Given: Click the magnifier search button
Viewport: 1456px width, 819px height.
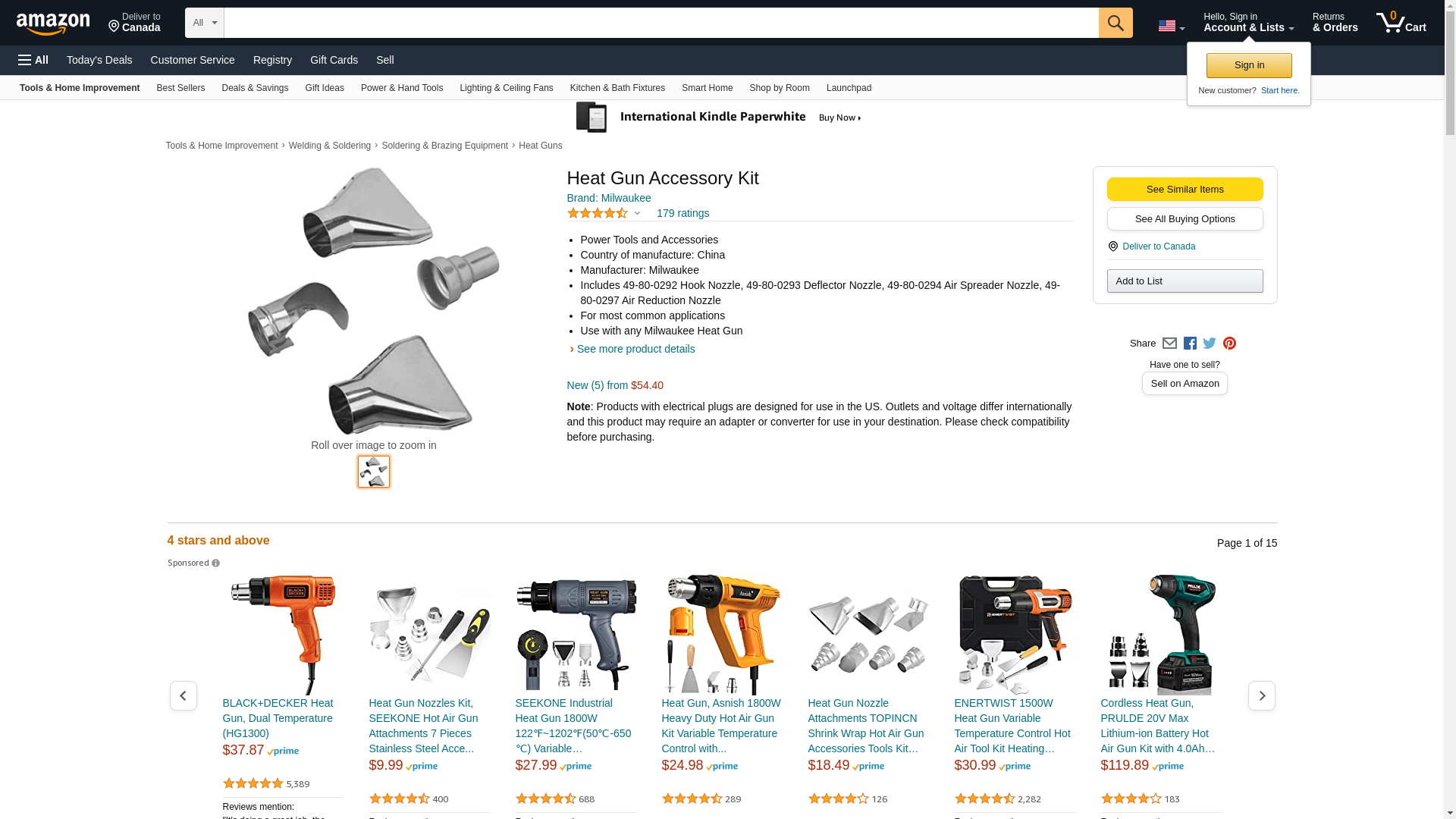Looking at the screenshot, I should coord(1116,23).
